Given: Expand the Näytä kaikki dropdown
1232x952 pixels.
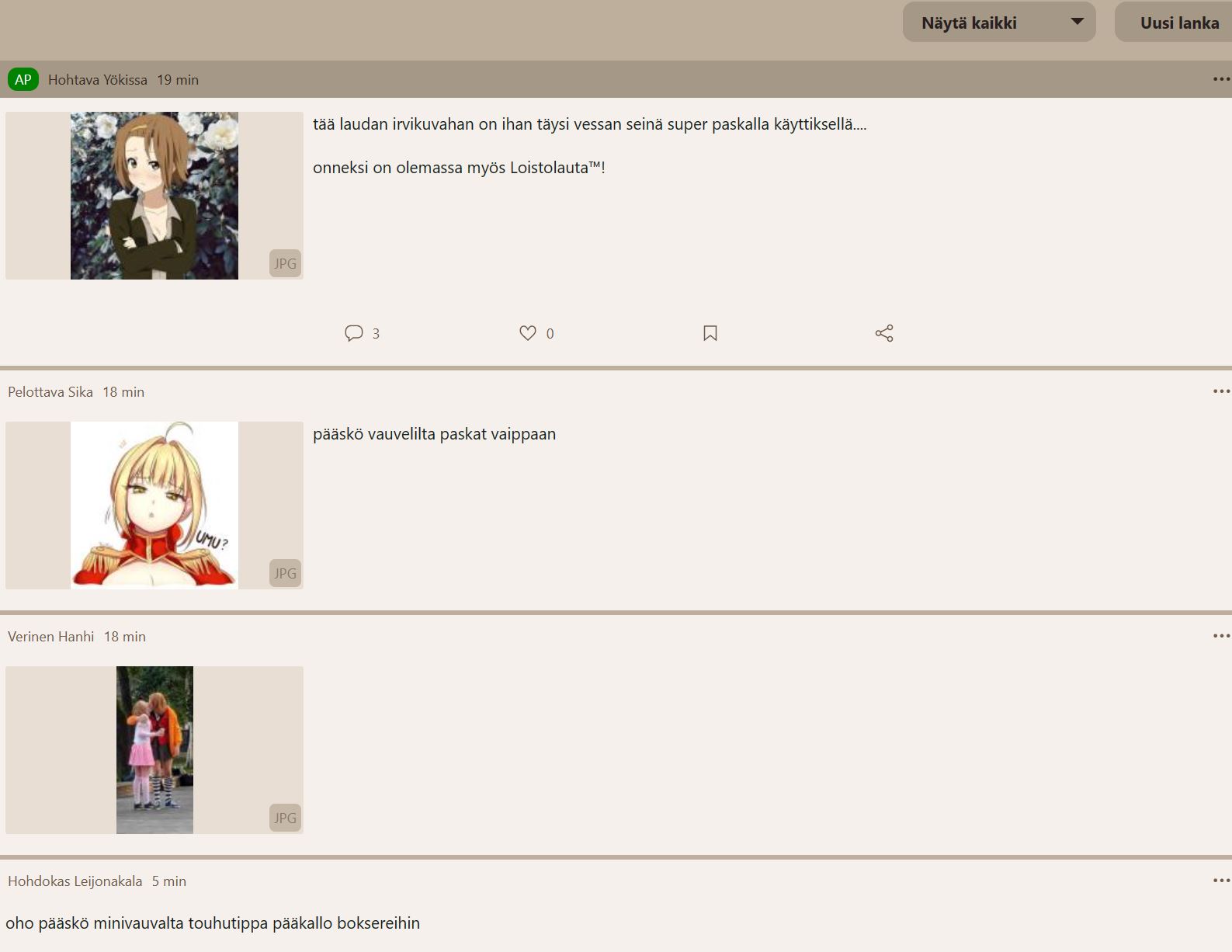Looking at the screenshot, I should click(x=999, y=23).
